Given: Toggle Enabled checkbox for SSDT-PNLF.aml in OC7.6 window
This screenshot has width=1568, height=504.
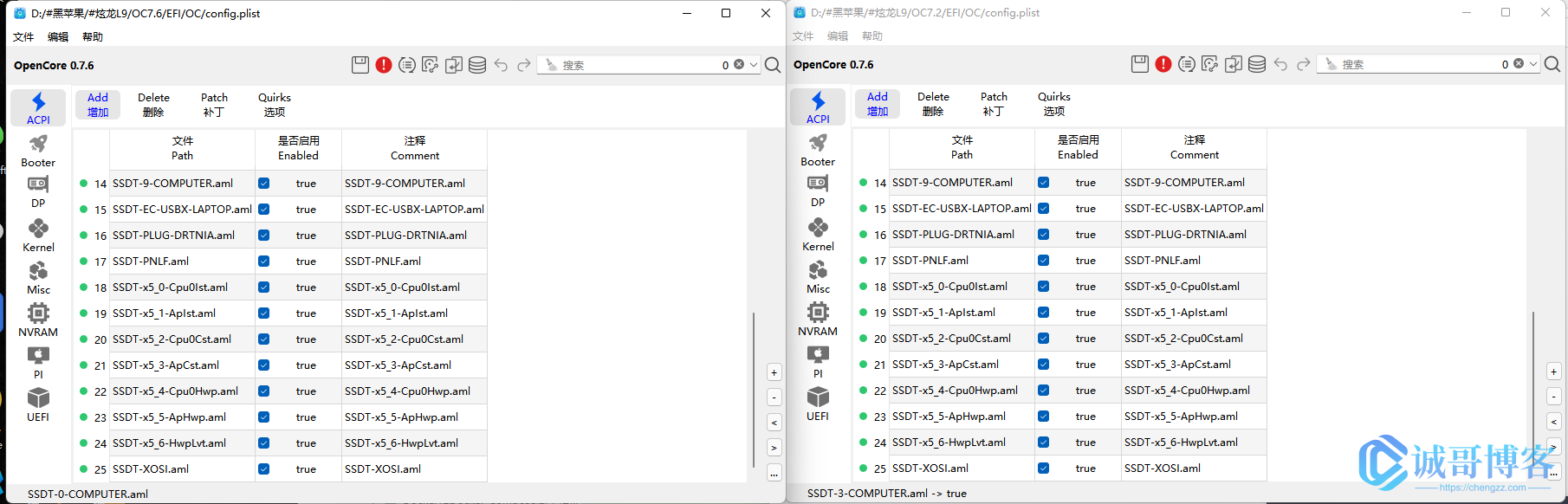Looking at the screenshot, I should [x=263, y=262].
